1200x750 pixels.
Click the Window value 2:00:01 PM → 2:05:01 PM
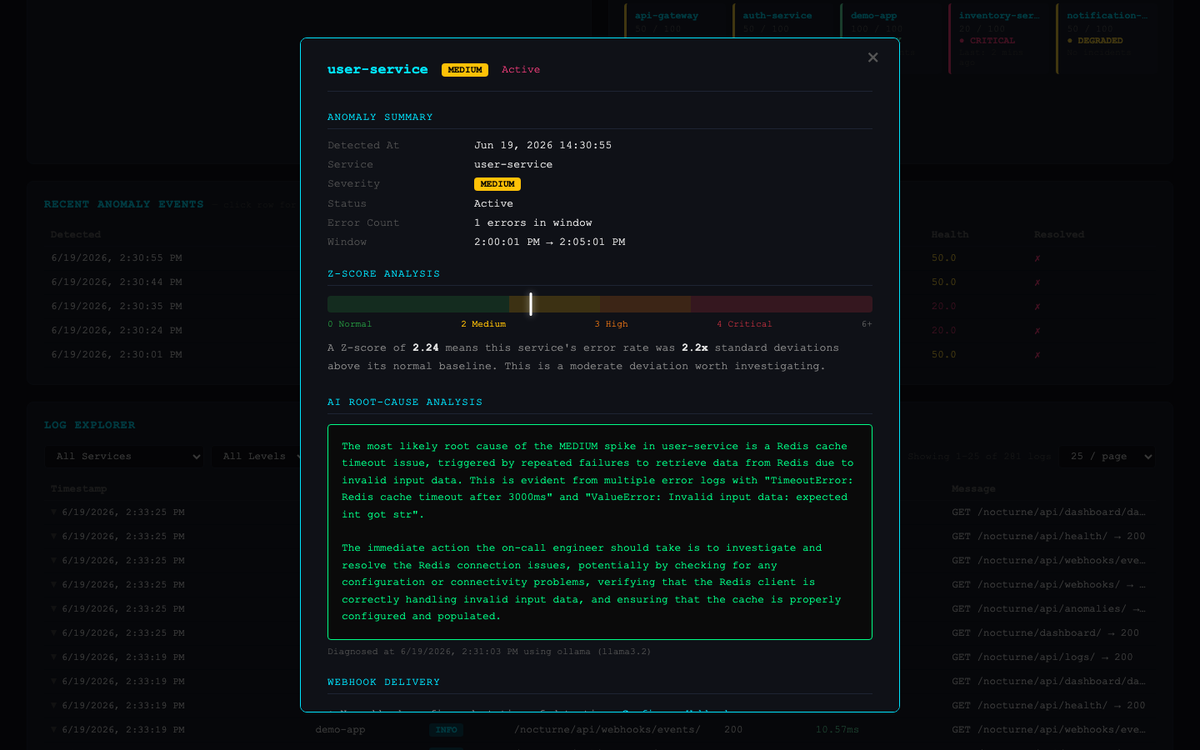pyautogui.click(x=550, y=242)
